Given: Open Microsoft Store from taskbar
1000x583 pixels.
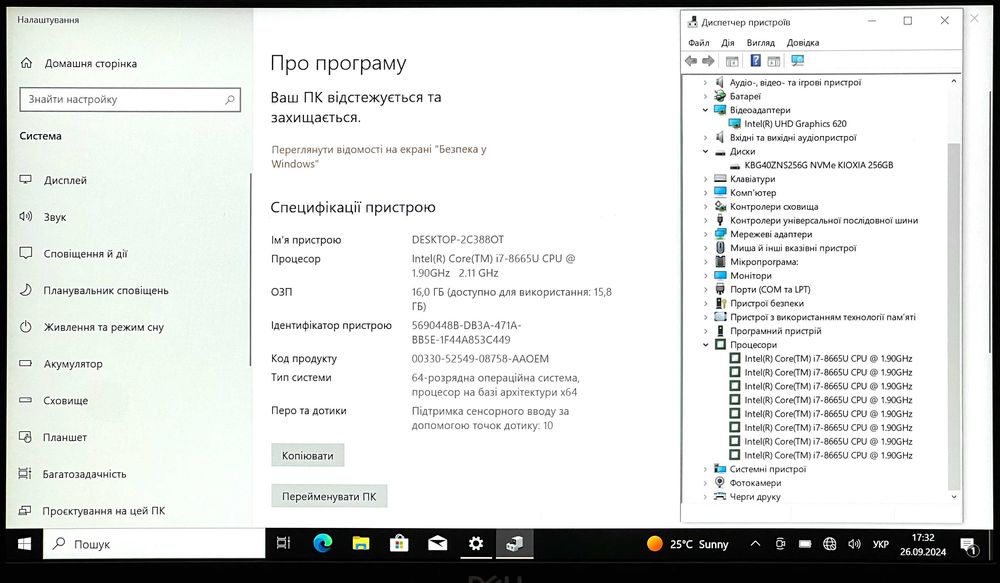Looking at the screenshot, I should point(399,543).
